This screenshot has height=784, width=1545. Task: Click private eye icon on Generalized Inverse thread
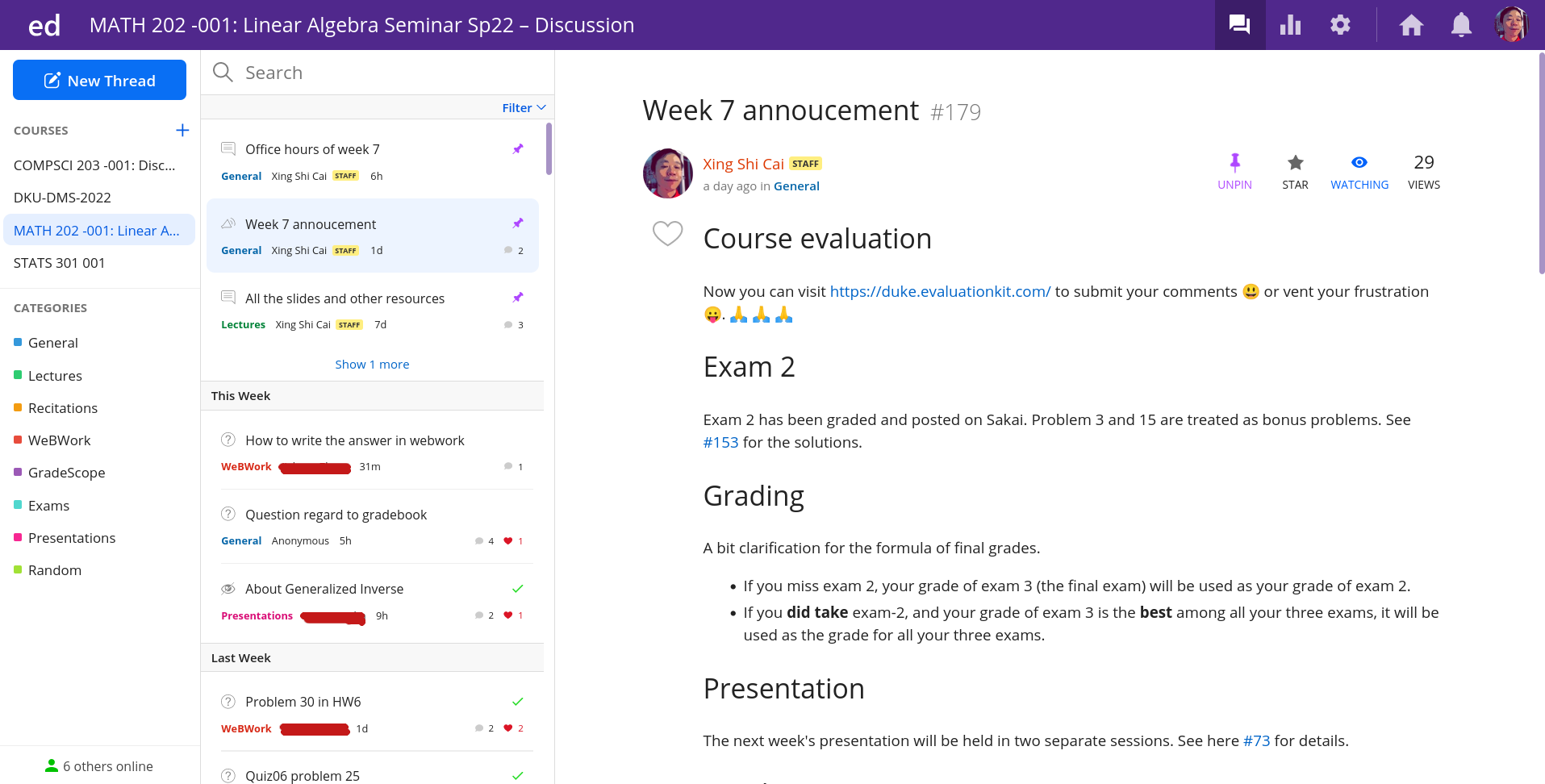228,588
